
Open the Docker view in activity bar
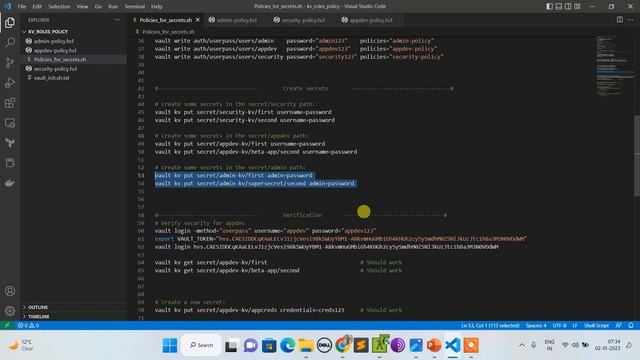[10, 183]
